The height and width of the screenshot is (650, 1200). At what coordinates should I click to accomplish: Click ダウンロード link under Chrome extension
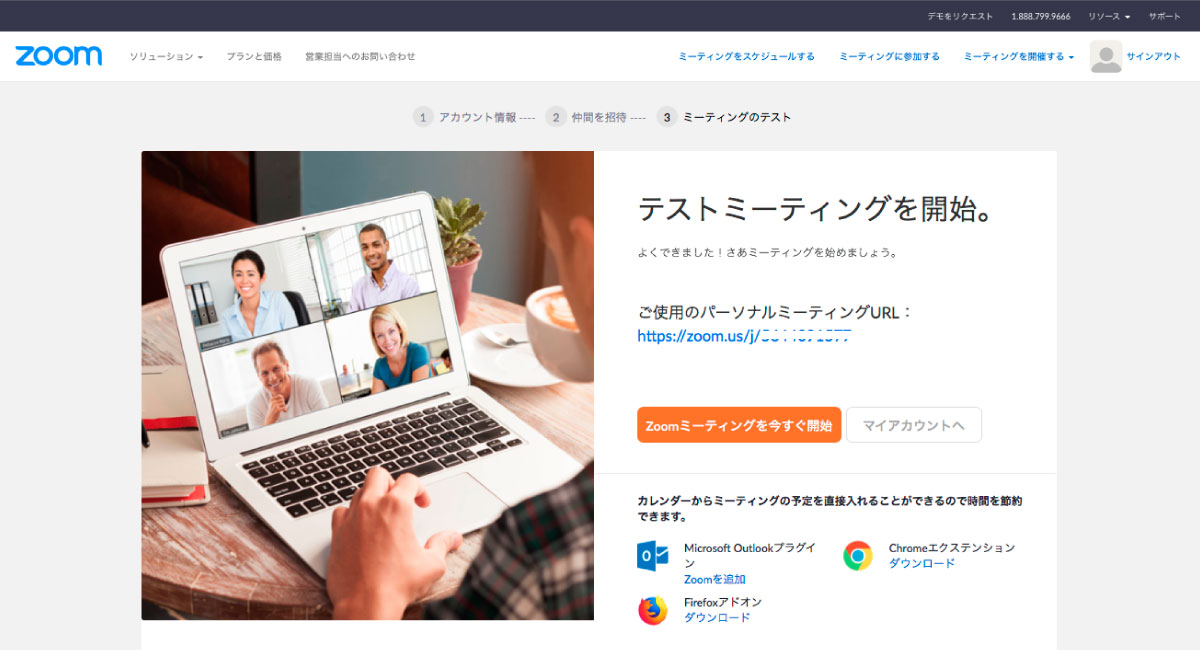(x=922, y=563)
